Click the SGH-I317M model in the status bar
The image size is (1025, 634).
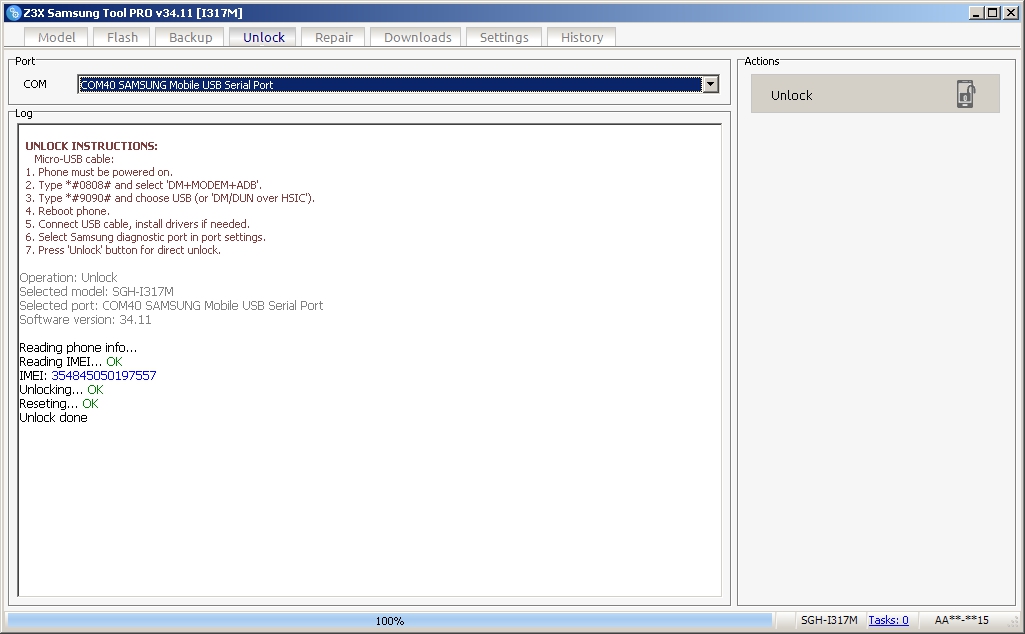pos(829,620)
